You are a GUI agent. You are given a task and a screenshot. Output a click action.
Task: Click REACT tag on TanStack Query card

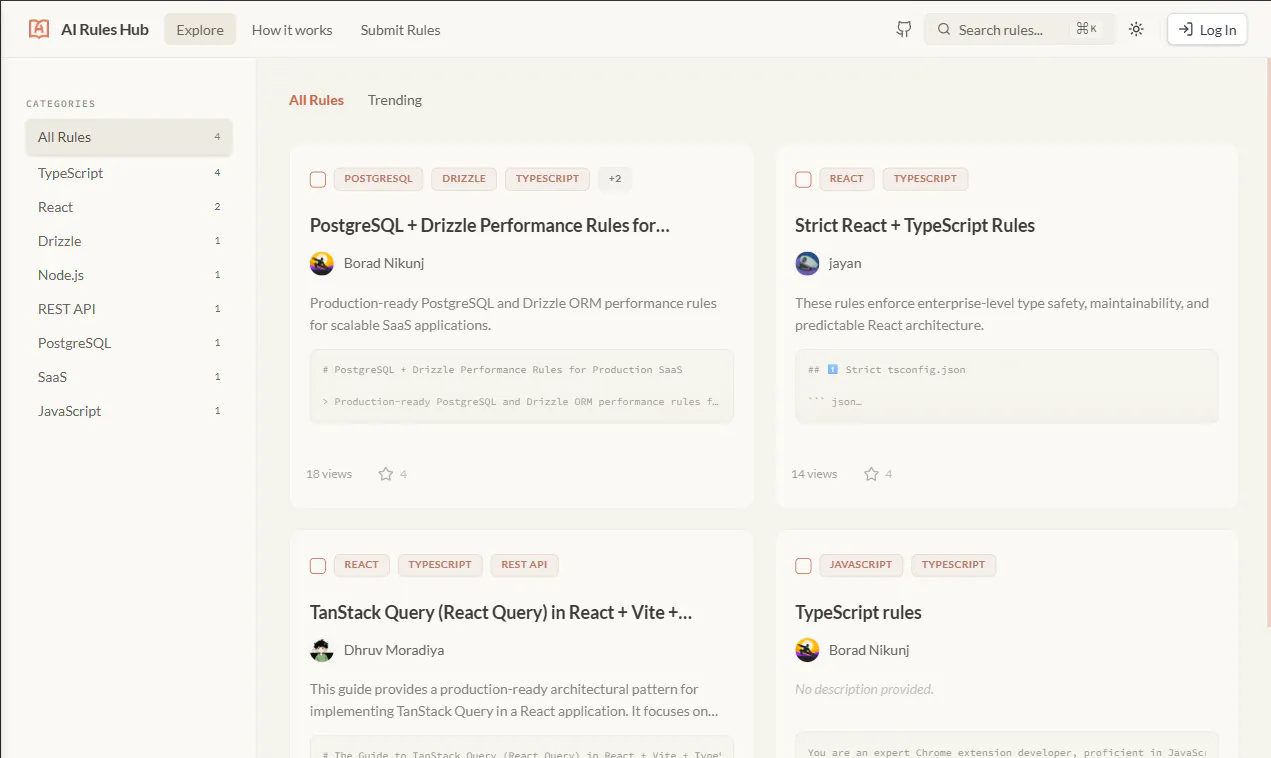[361, 565]
